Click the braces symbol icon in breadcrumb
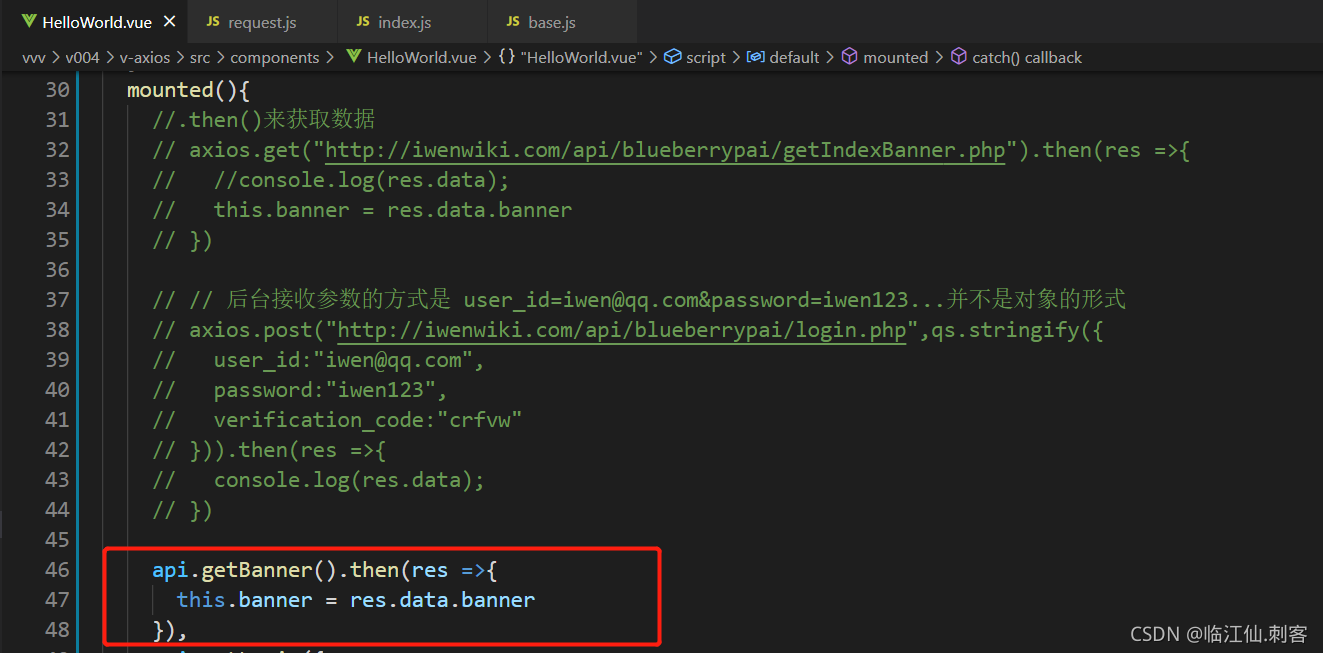Viewport: 1323px width, 653px height. point(507,57)
